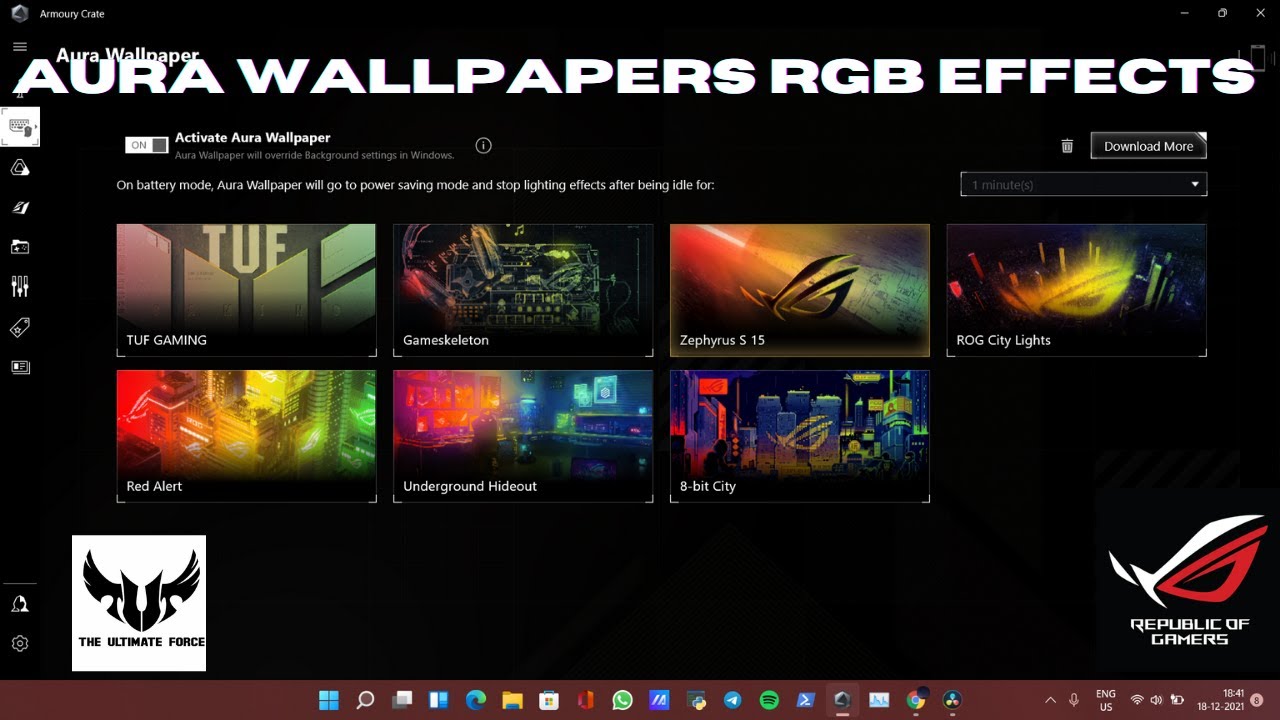Open network, volume and battery quick settings
This screenshot has height=720, width=1280.
point(1157,700)
